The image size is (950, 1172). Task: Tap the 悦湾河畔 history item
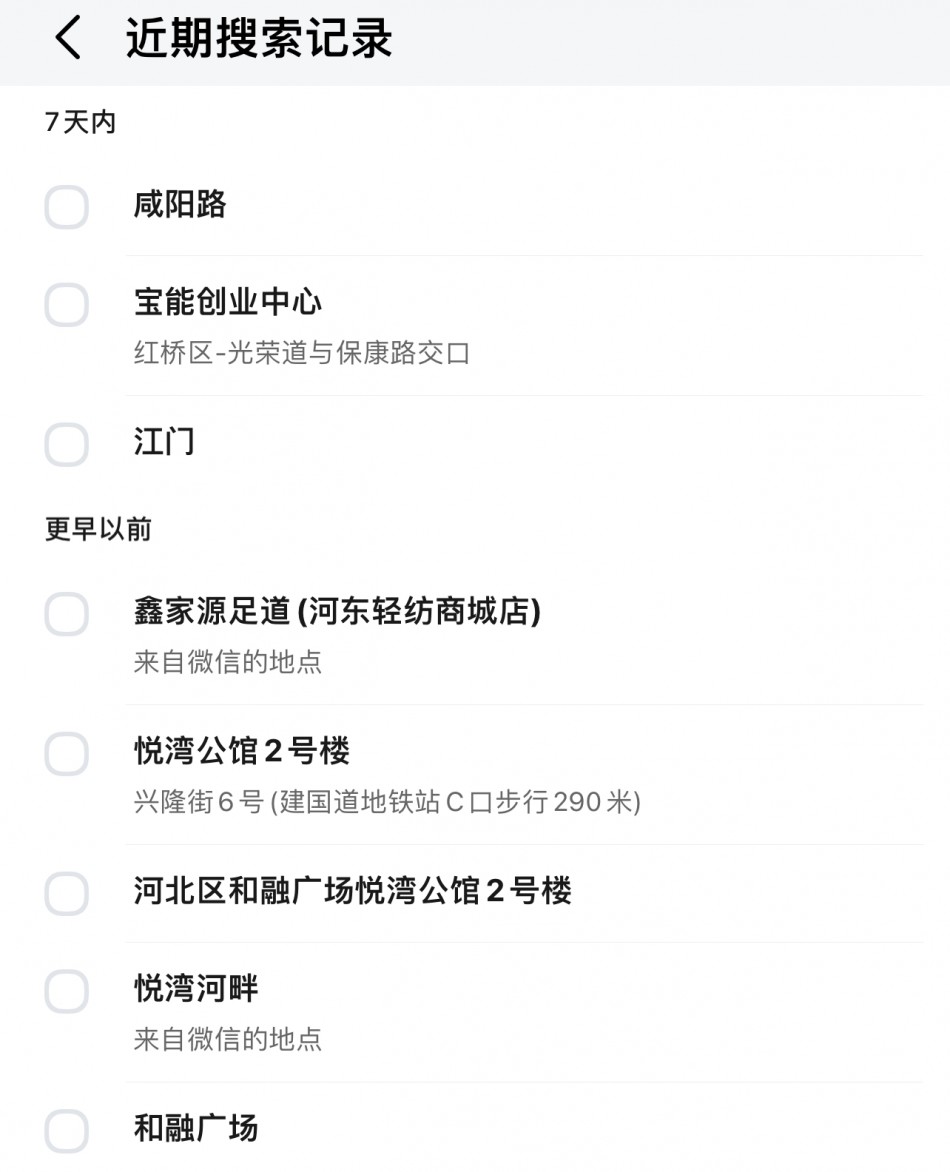[x=196, y=989]
